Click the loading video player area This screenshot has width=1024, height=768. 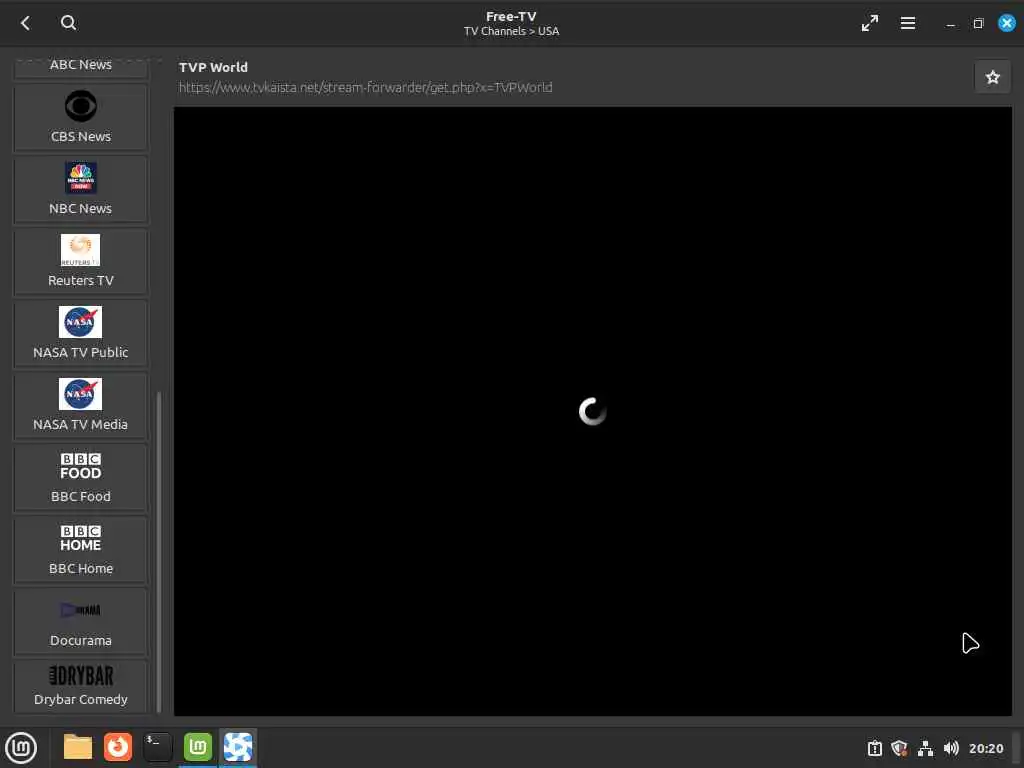pyautogui.click(x=592, y=411)
